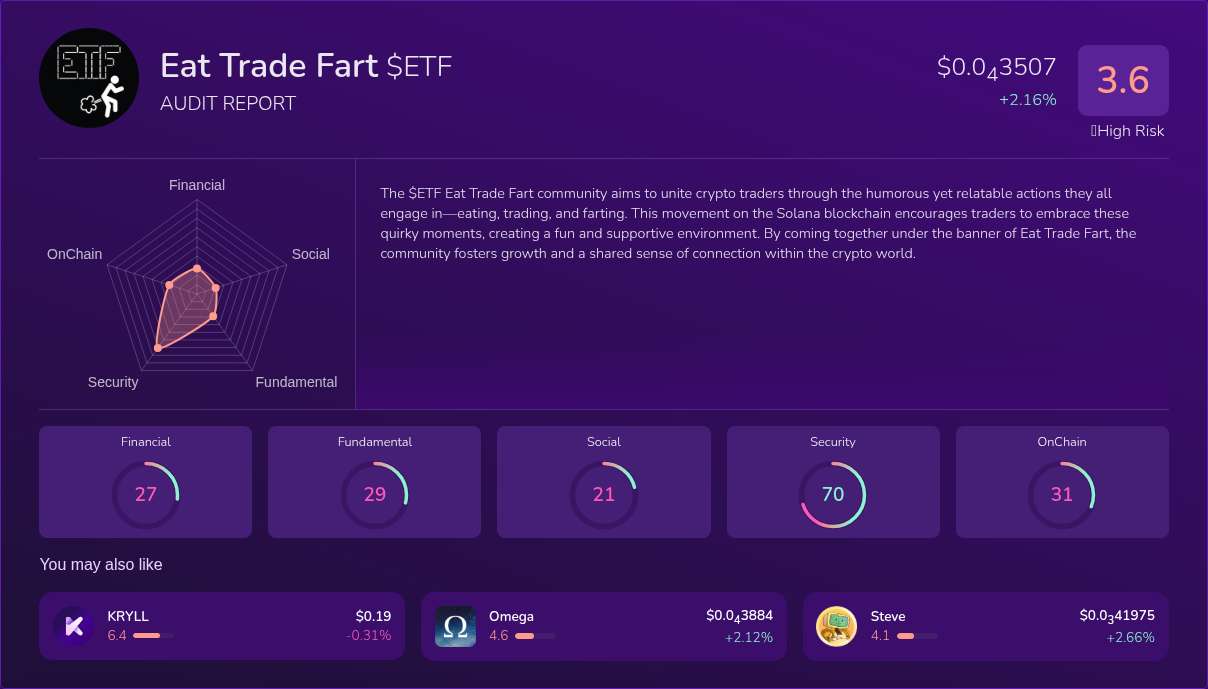Open the Steve recommendation card

[985, 626]
